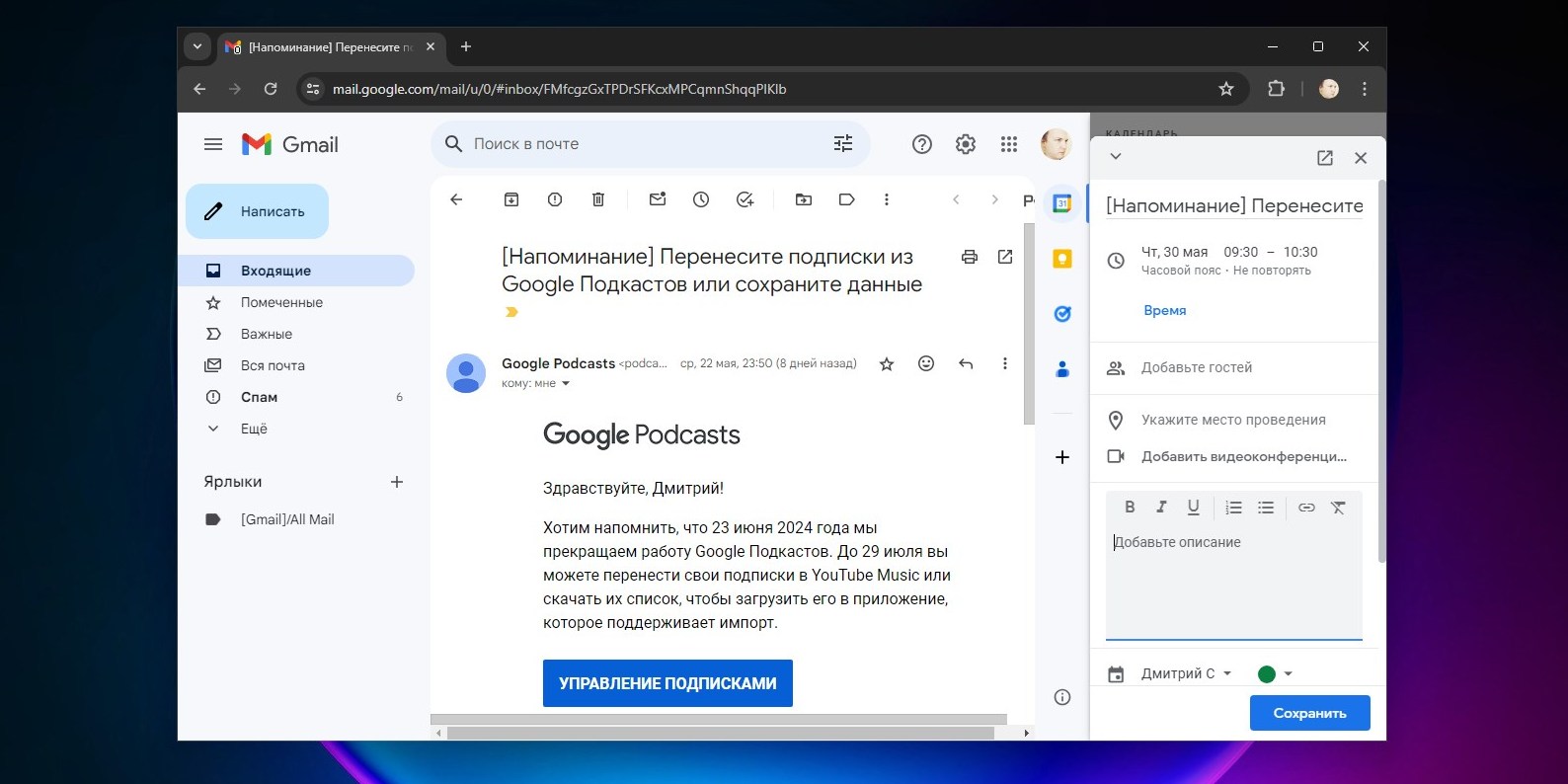
Task: Click the Gmail logo
Action: point(290,144)
